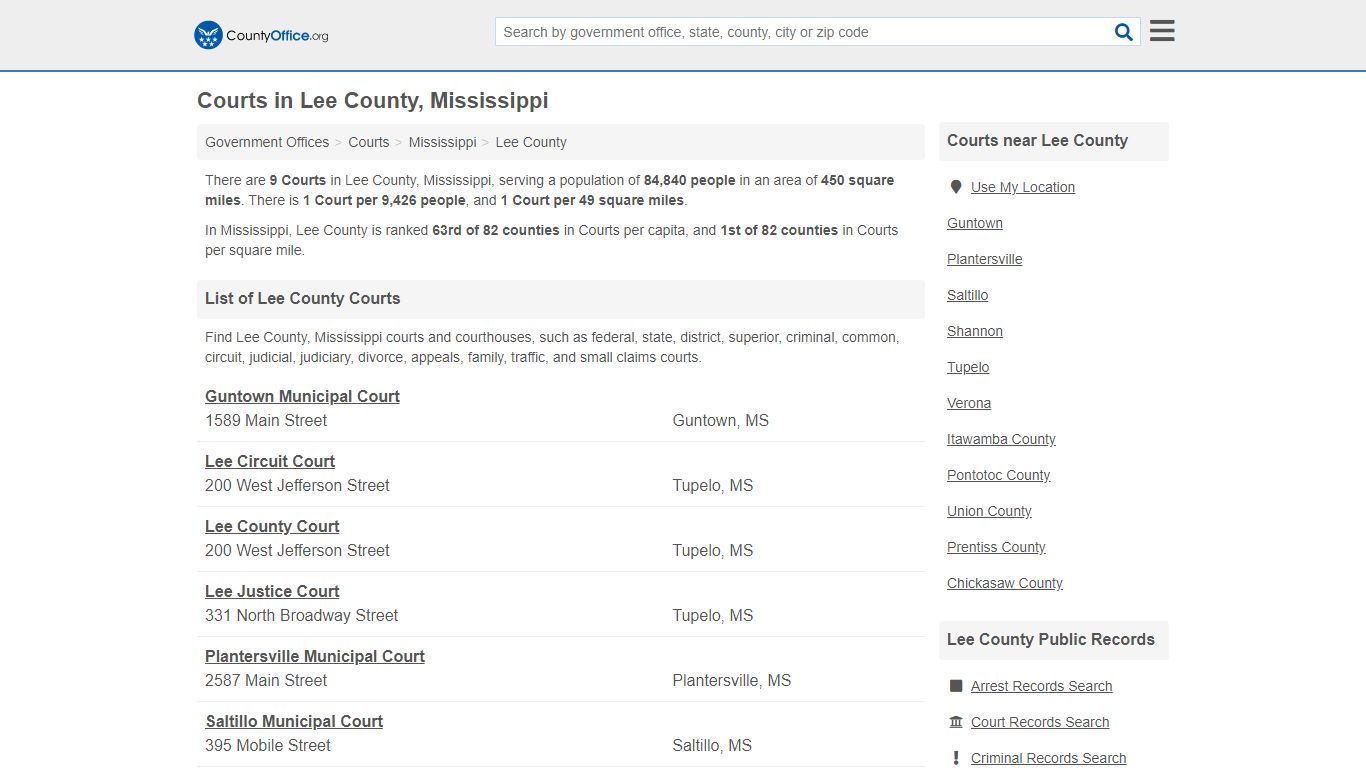This screenshot has height=768, width=1366.
Task: Click the Criminal Records exclamation icon
Action: coord(956,758)
